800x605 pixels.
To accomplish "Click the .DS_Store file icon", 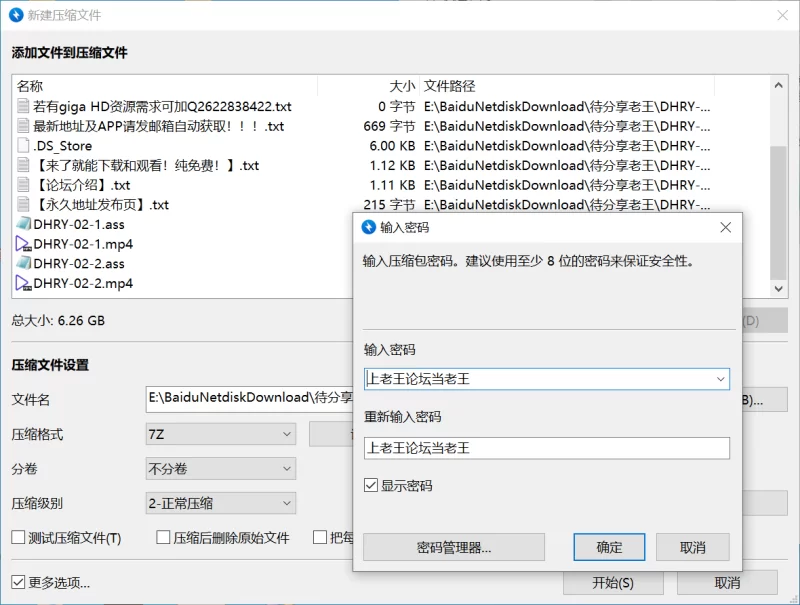I will 24,146.
